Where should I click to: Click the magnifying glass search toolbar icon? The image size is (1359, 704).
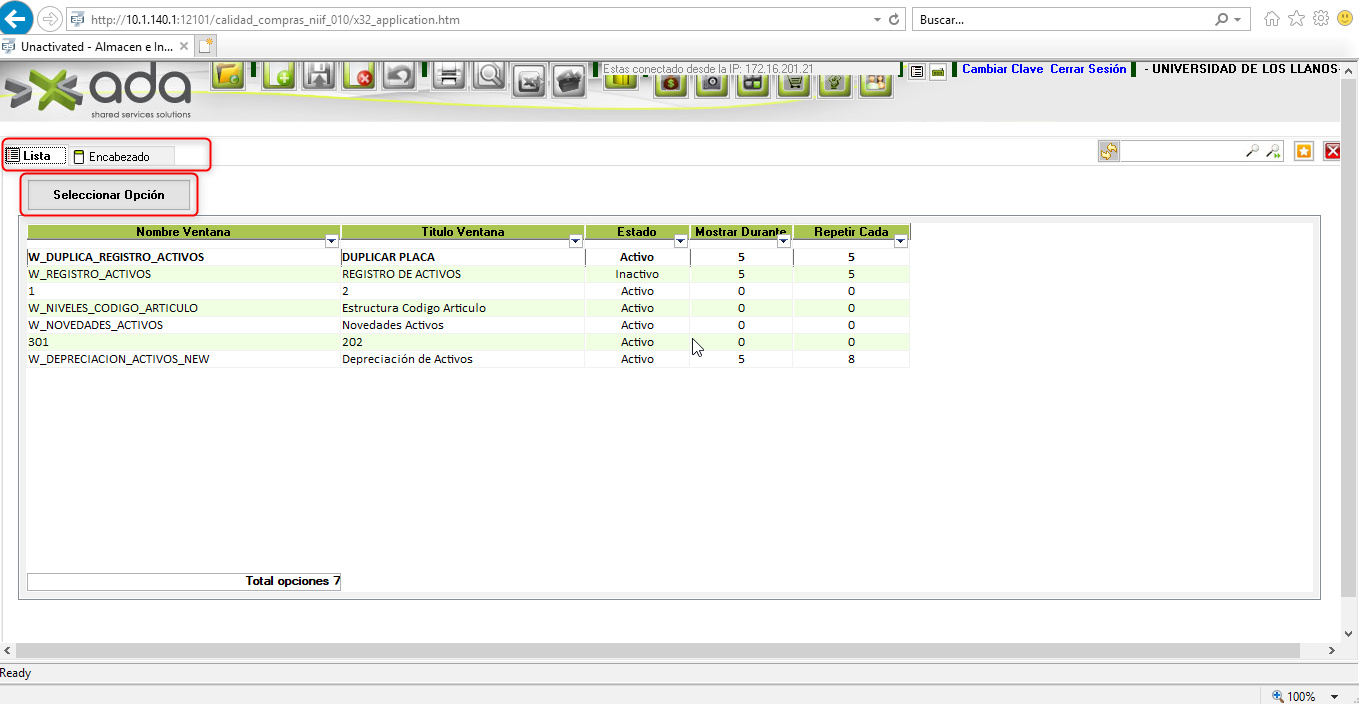point(489,76)
